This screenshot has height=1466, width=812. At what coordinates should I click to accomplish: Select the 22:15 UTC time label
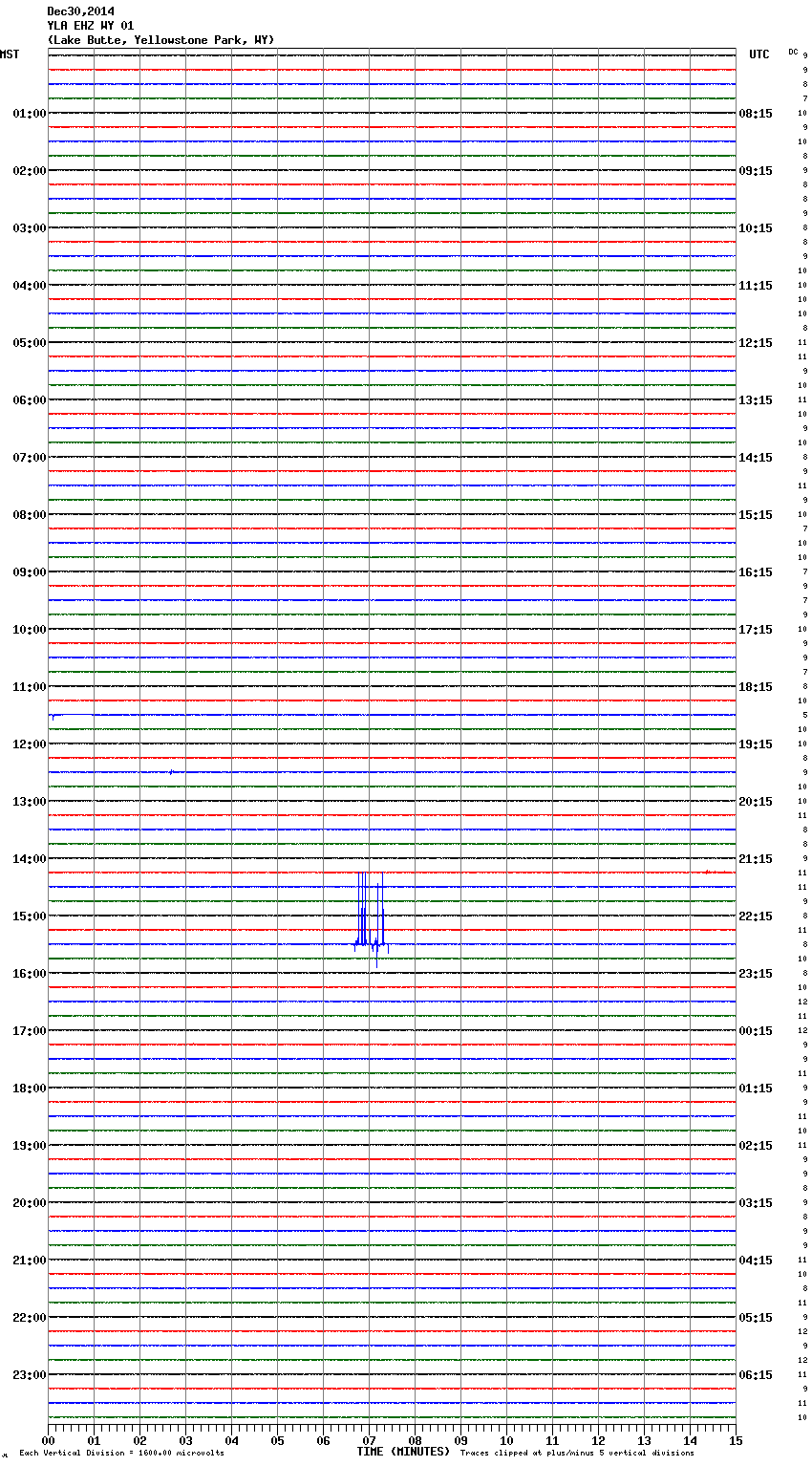point(755,916)
